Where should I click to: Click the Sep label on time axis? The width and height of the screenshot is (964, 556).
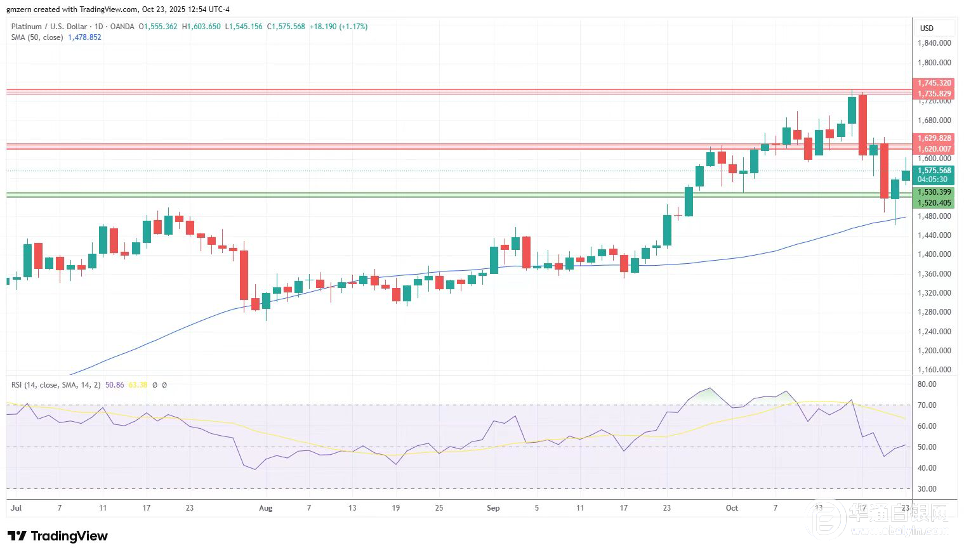tap(490, 508)
